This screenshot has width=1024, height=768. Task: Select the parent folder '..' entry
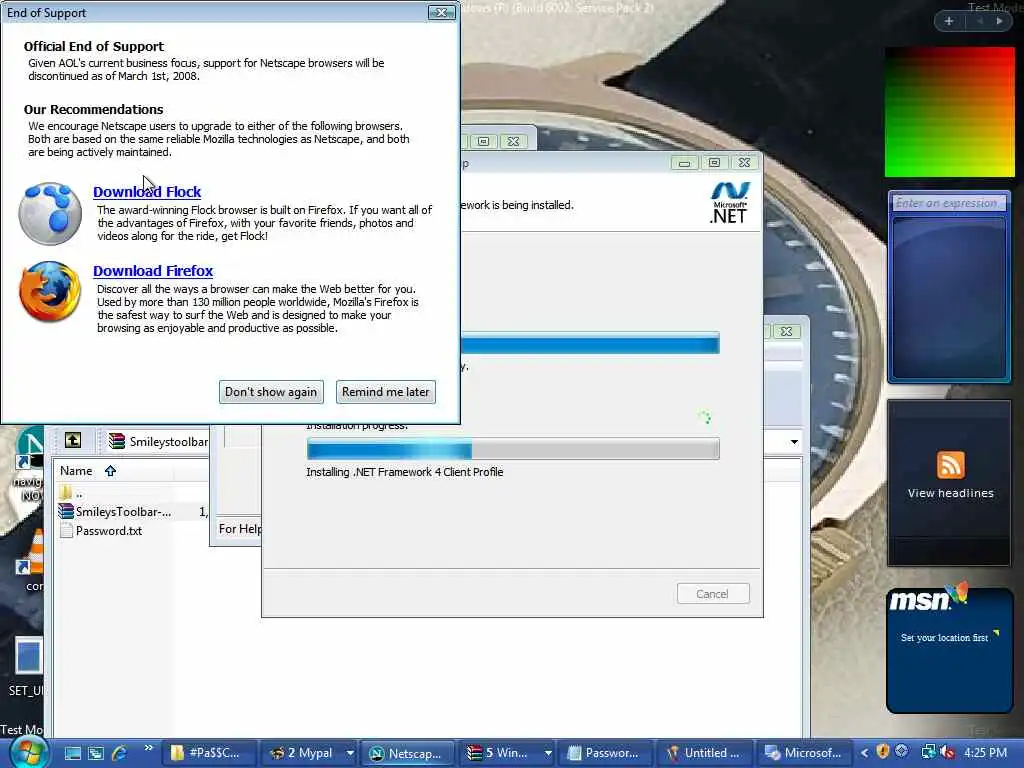(72, 493)
